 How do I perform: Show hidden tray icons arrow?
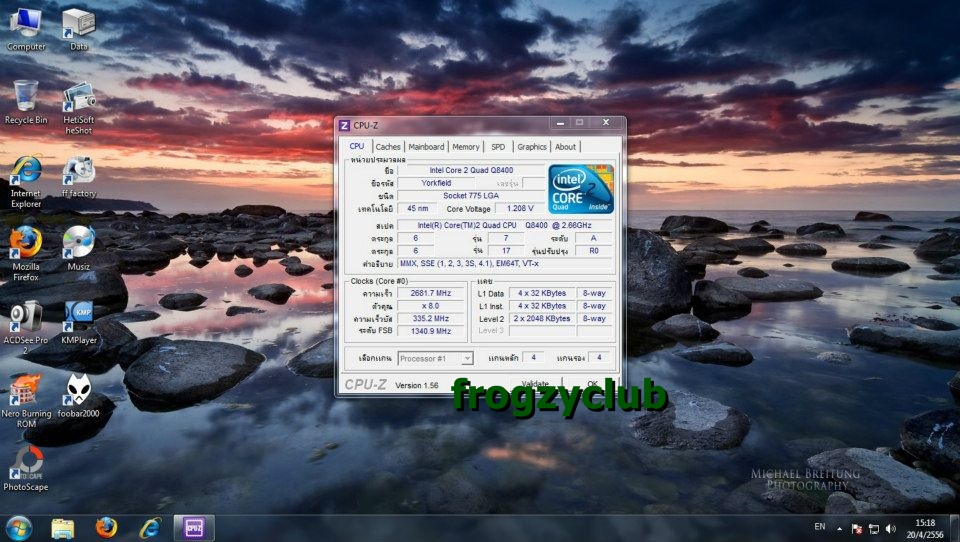[x=839, y=529]
